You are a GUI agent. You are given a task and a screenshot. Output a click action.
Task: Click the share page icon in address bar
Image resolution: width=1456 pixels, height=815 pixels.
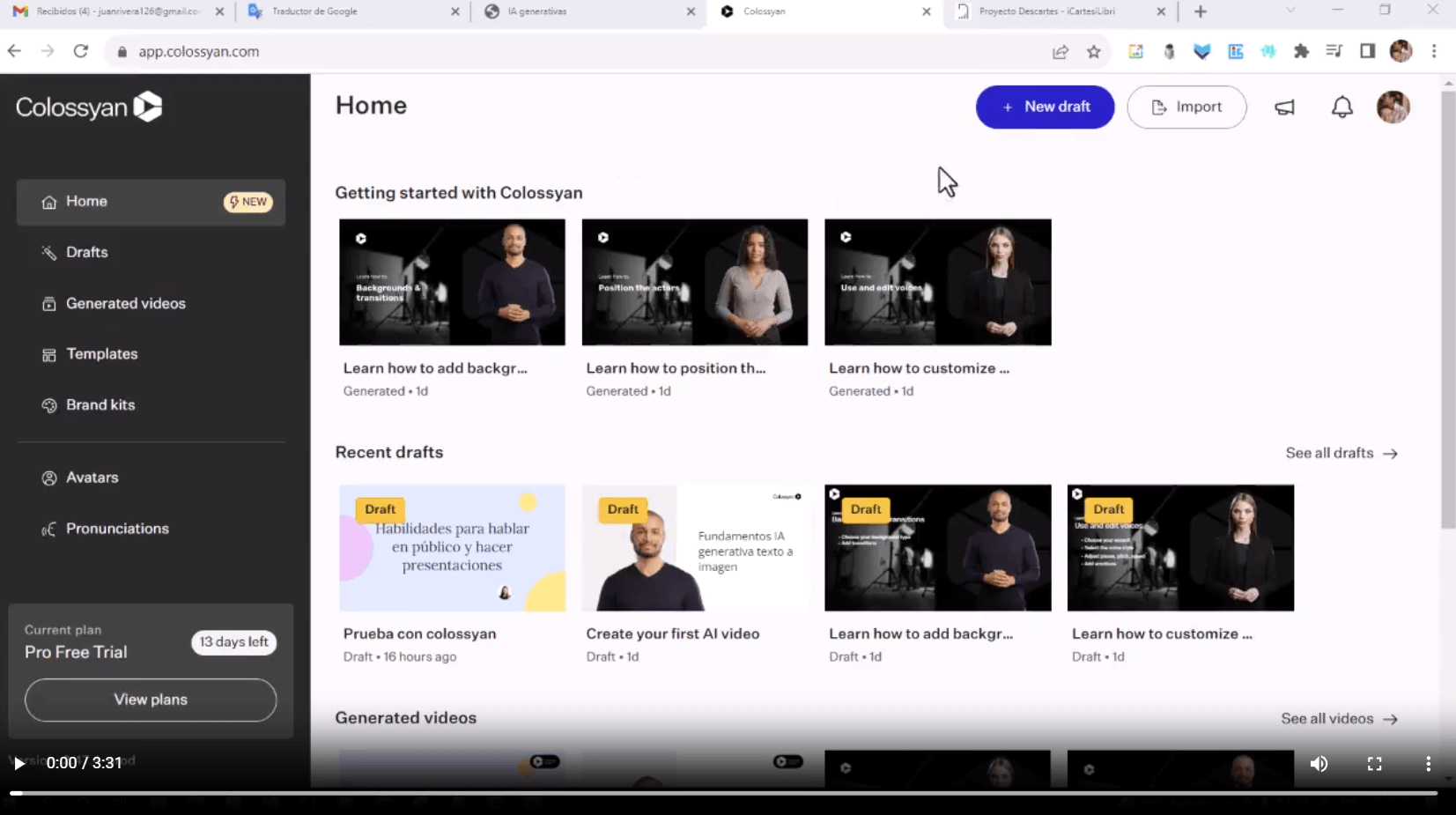coord(1061,52)
